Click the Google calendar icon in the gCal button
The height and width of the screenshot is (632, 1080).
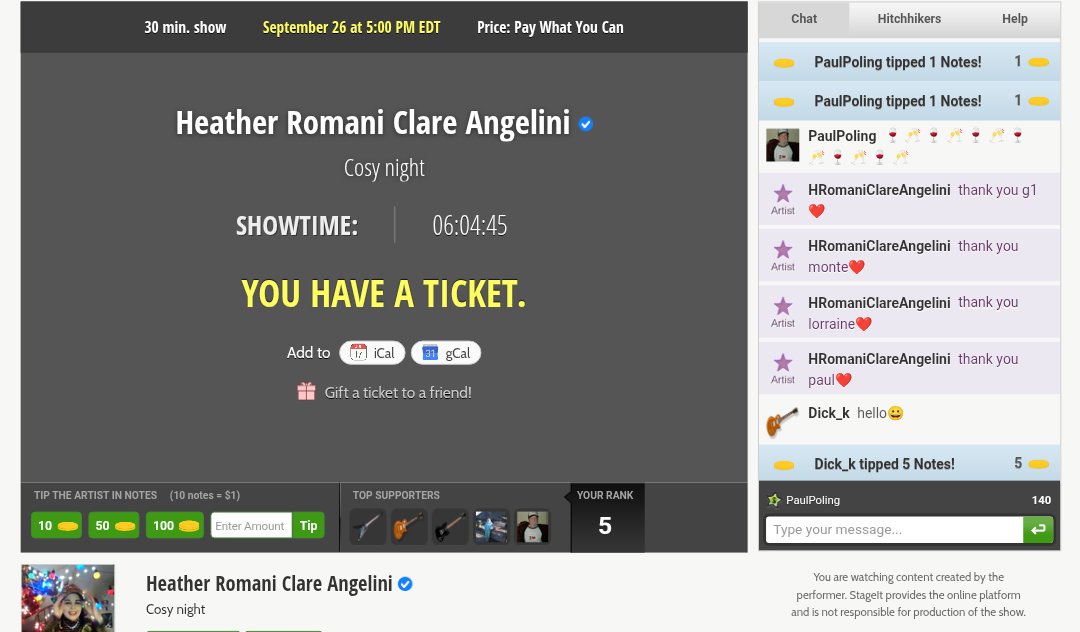point(430,352)
